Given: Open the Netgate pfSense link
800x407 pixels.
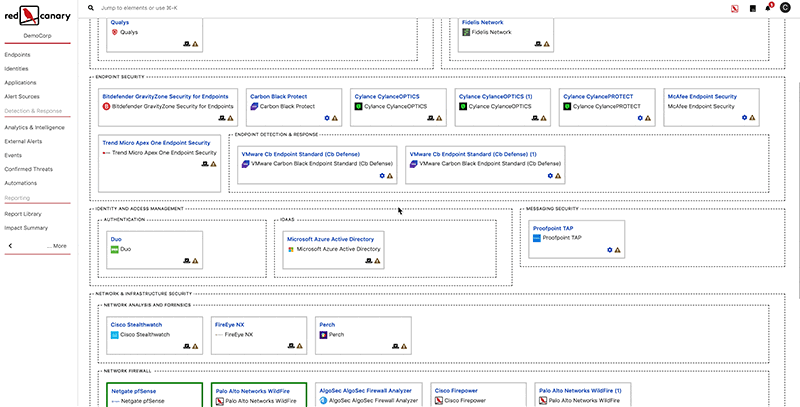Looking at the screenshot, I should [x=134, y=391].
